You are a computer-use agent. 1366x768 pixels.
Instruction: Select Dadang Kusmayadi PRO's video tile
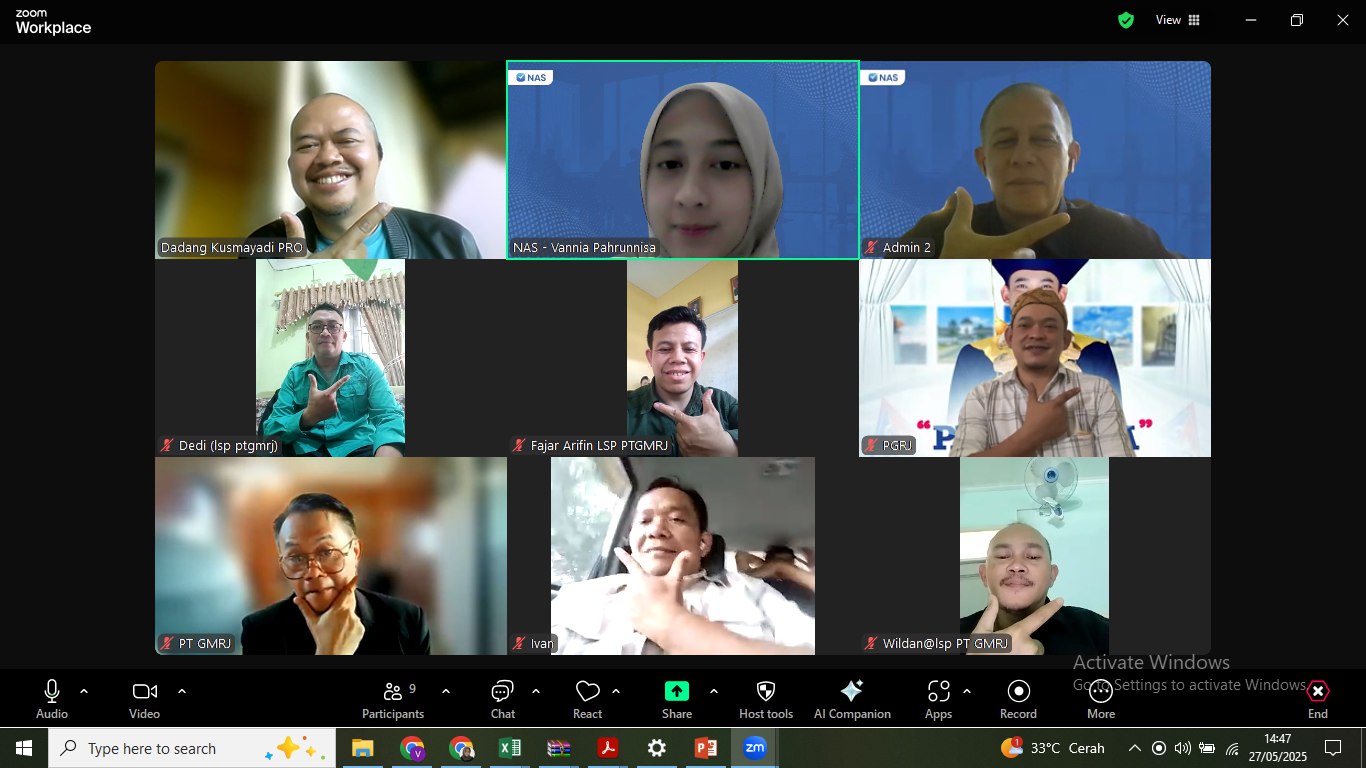[331, 160]
